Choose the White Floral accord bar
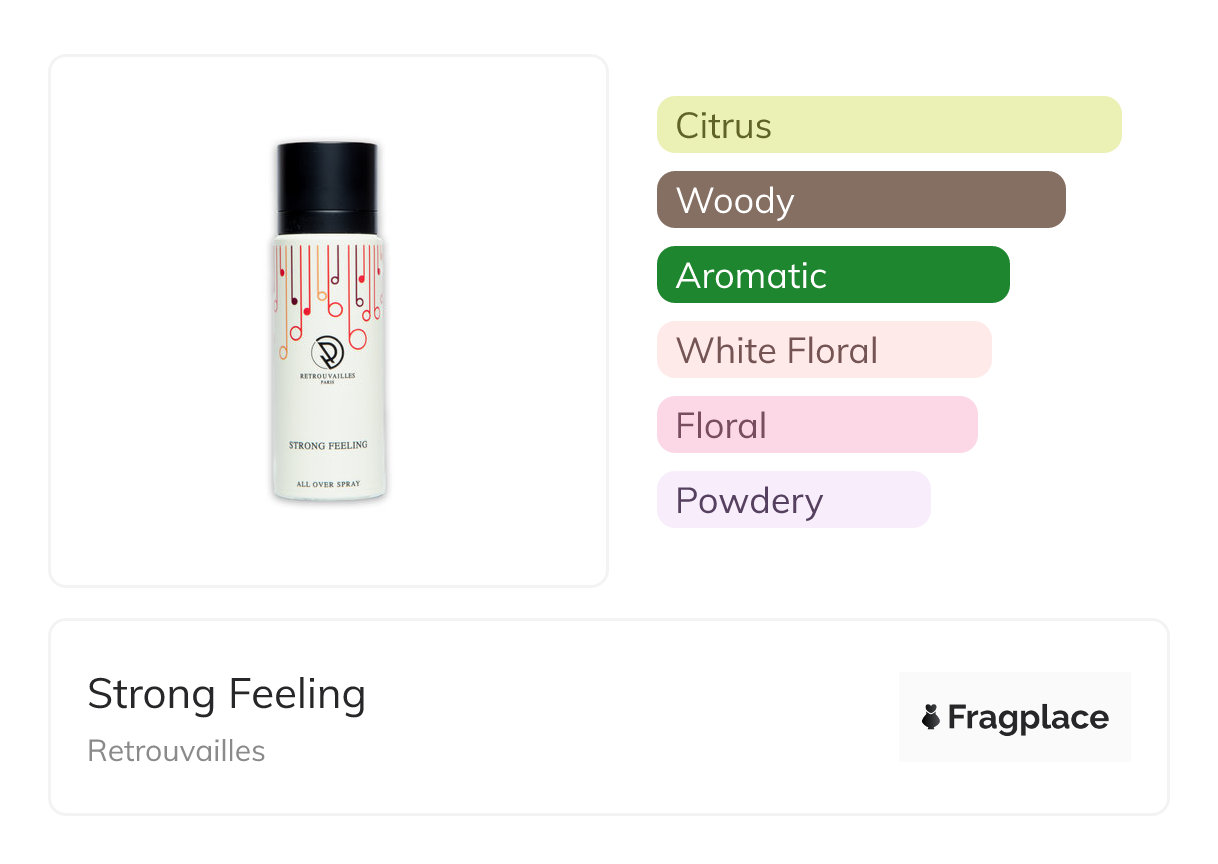This screenshot has height=864, width=1218. [x=823, y=350]
